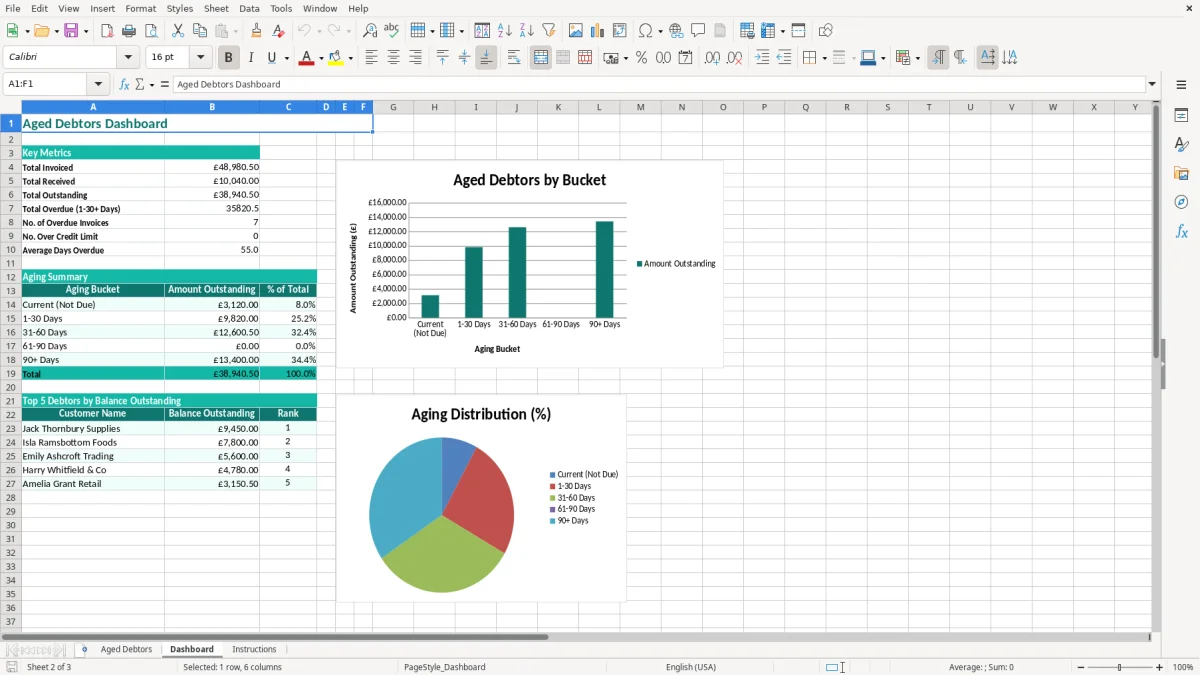Image resolution: width=1200 pixels, height=675 pixels.
Task: Click Sort Ascending icon
Action: tap(505, 31)
